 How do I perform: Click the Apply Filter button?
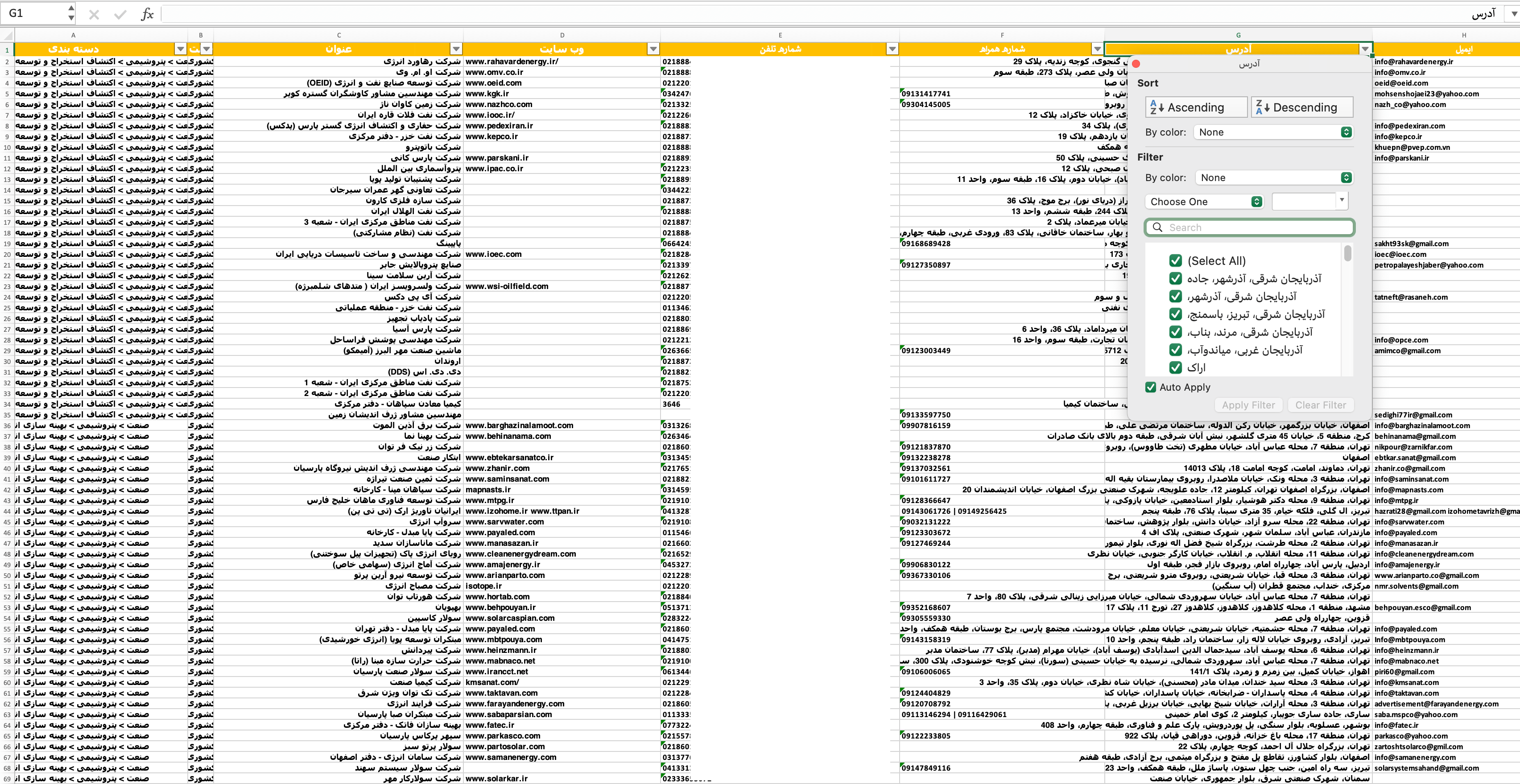tap(1248, 405)
